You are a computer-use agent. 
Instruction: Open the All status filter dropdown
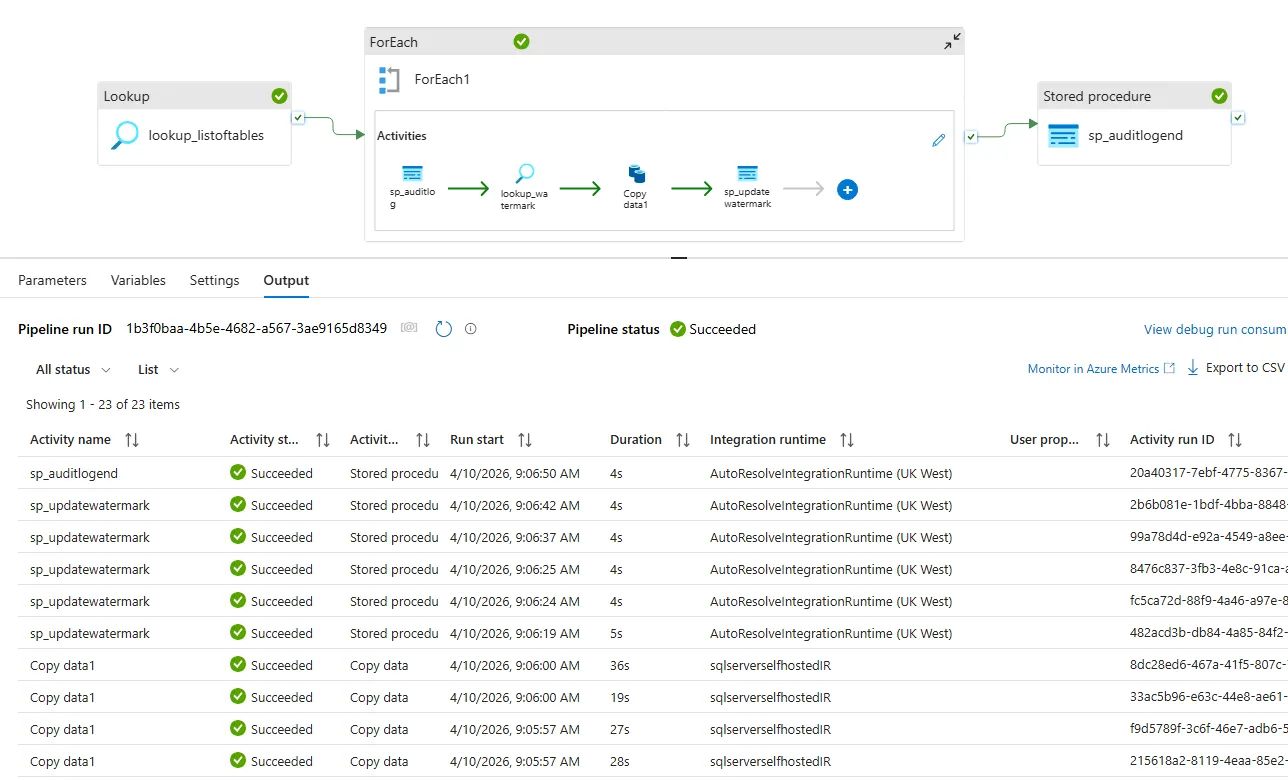point(73,369)
